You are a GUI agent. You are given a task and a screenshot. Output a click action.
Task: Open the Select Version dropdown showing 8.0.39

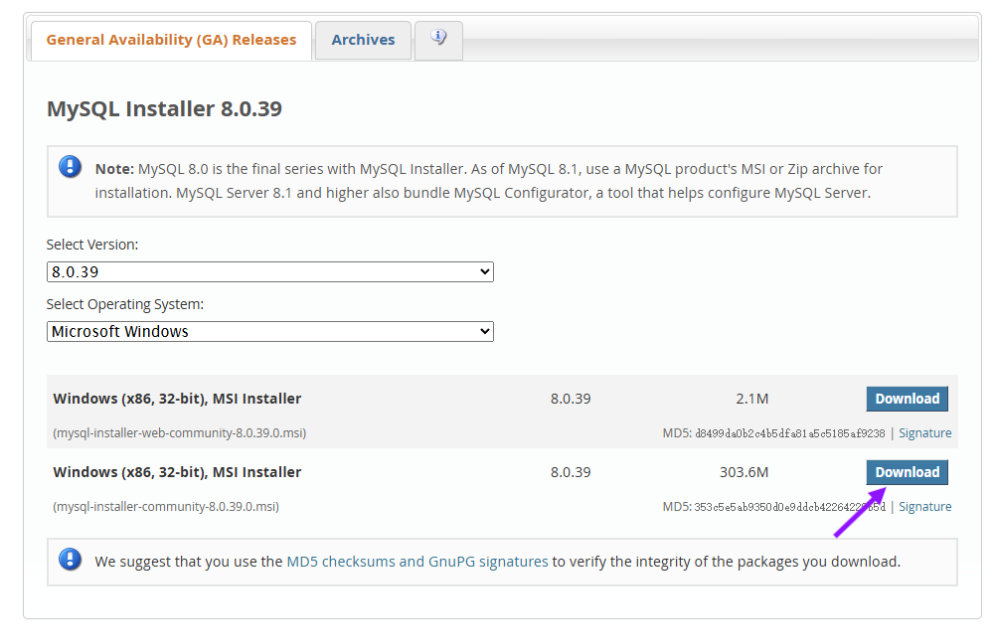pyautogui.click(x=270, y=272)
